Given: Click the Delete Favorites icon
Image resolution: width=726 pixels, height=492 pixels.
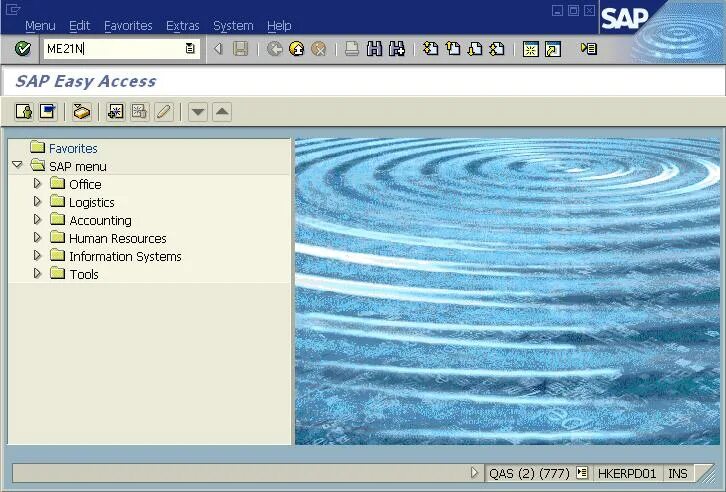Looking at the screenshot, I should (139, 112).
